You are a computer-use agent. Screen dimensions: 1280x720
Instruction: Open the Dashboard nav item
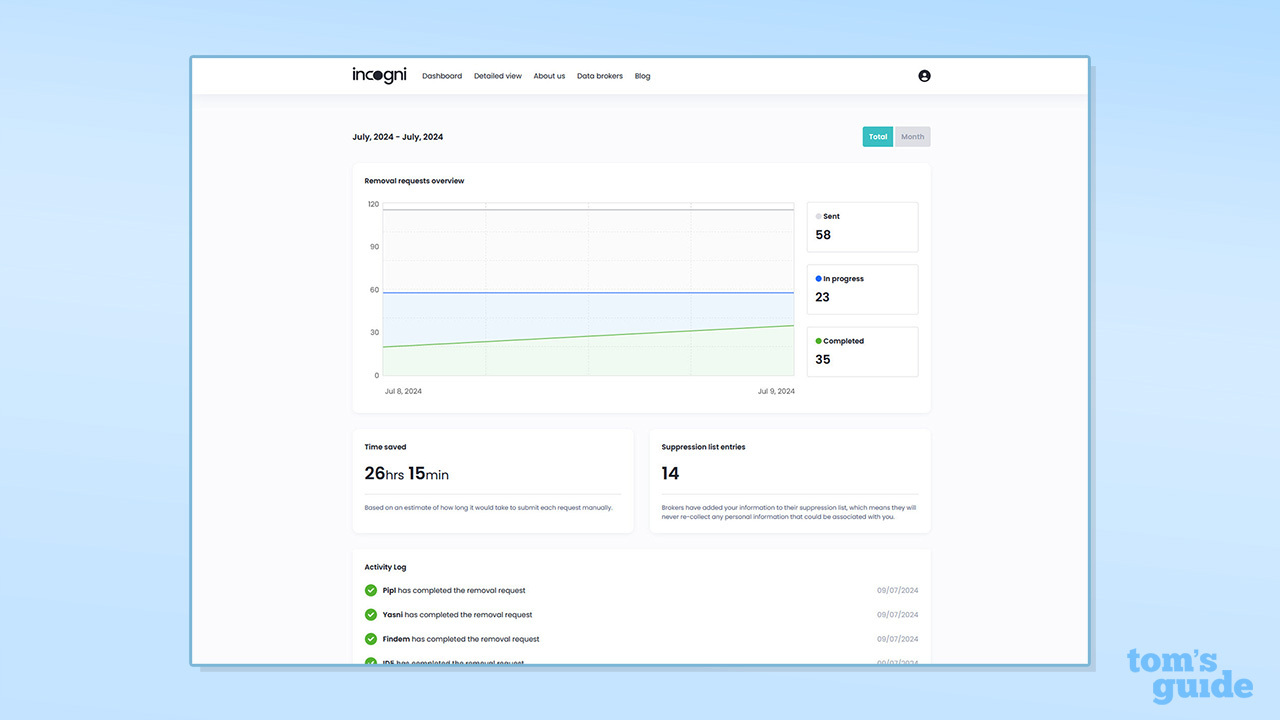point(442,76)
